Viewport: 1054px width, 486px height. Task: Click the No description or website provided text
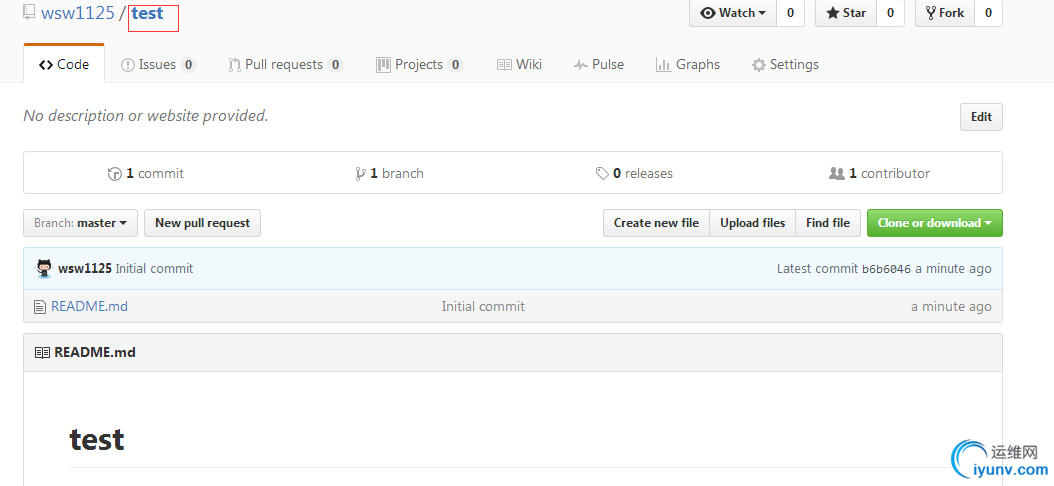146,116
